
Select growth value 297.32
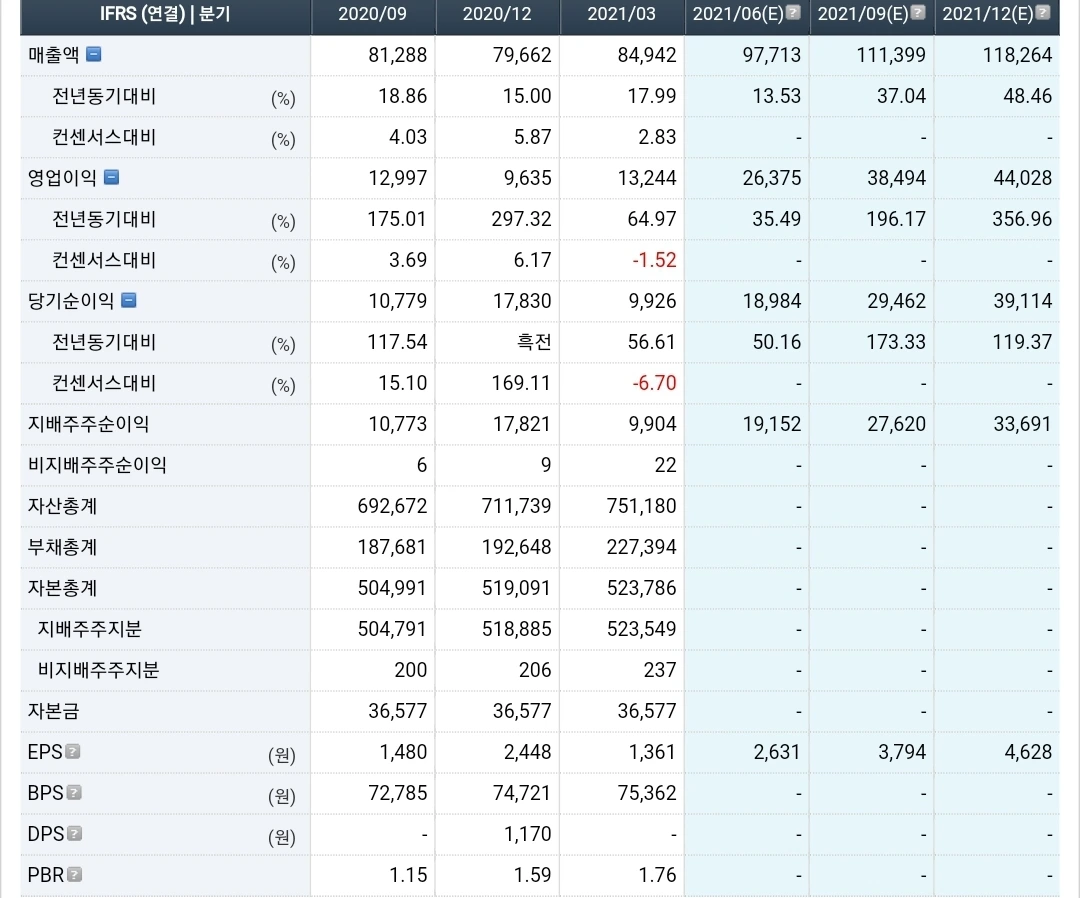[x=521, y=219]
